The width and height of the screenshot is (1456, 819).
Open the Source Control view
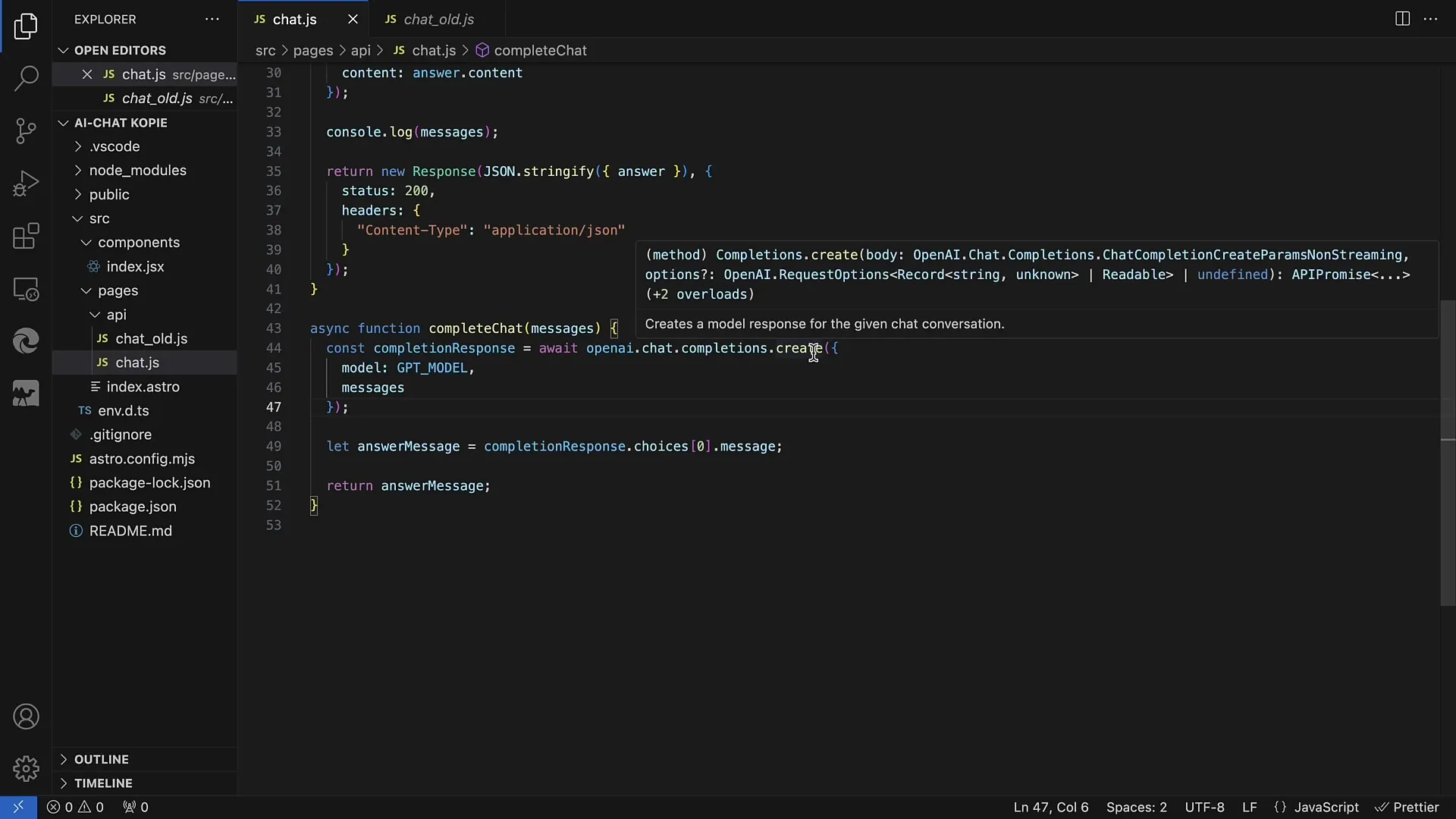[26, 130]
